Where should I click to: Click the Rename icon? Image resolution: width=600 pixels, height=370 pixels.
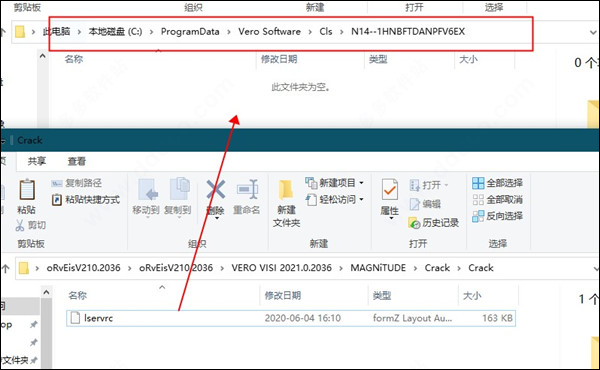click(247, 189)
